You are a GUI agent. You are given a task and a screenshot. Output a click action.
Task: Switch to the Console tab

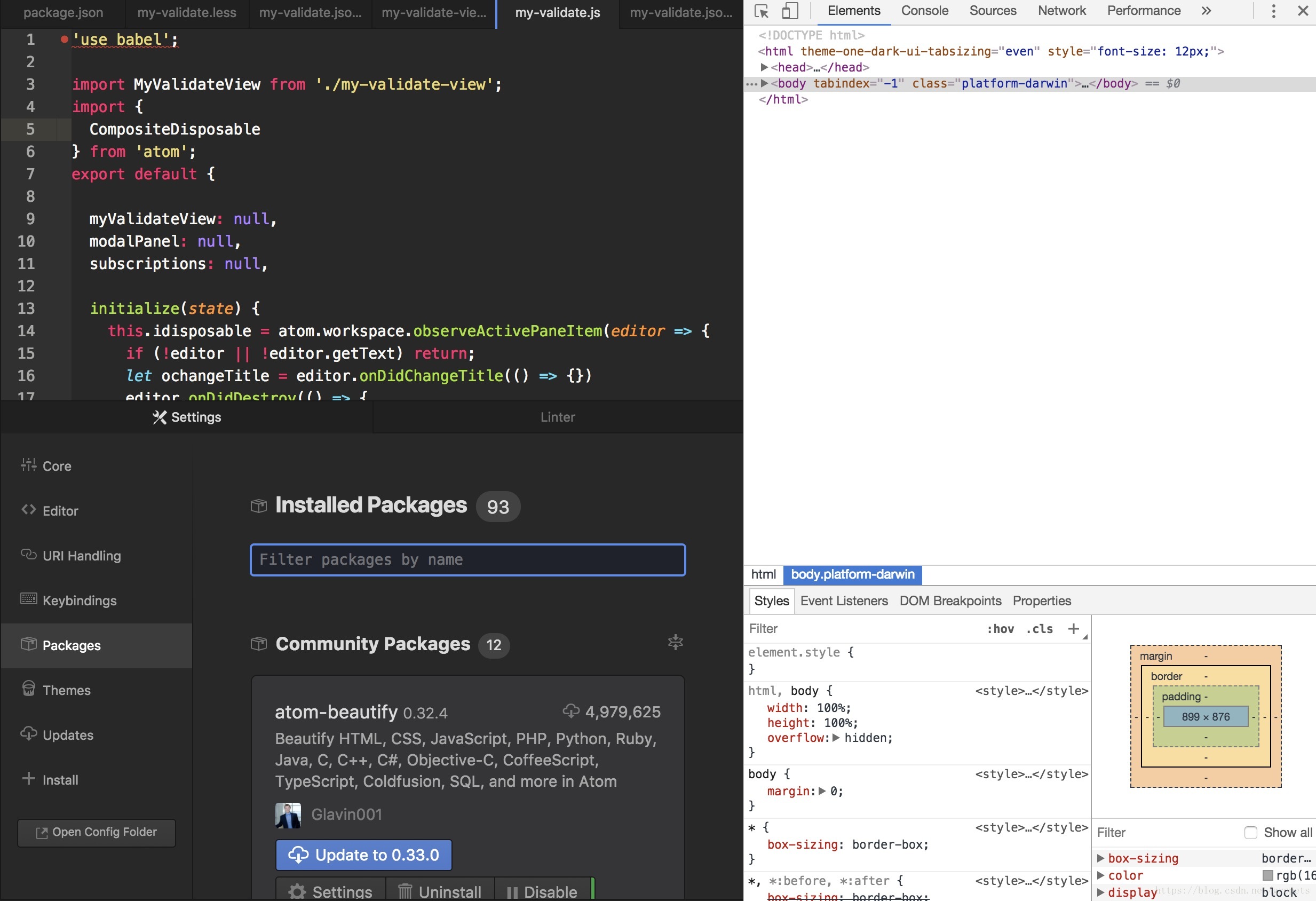[x=925, y=11]
